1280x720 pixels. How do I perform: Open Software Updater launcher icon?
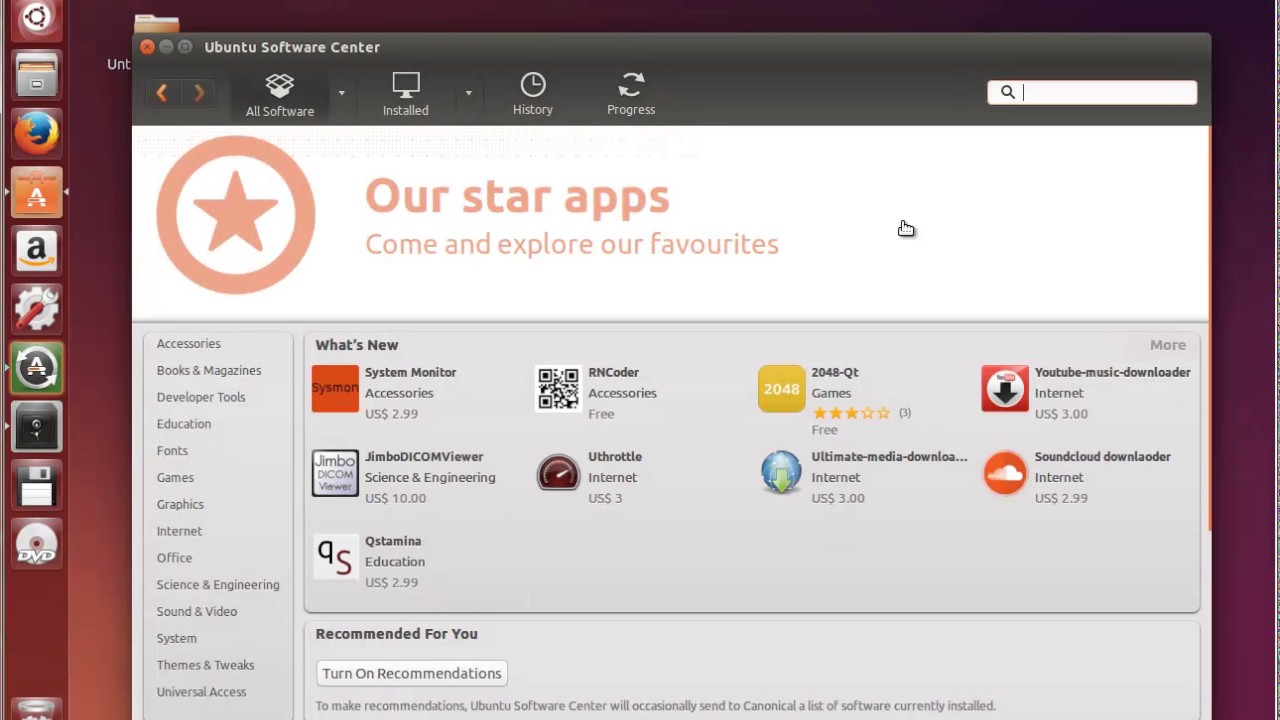(x=37, y=368)
